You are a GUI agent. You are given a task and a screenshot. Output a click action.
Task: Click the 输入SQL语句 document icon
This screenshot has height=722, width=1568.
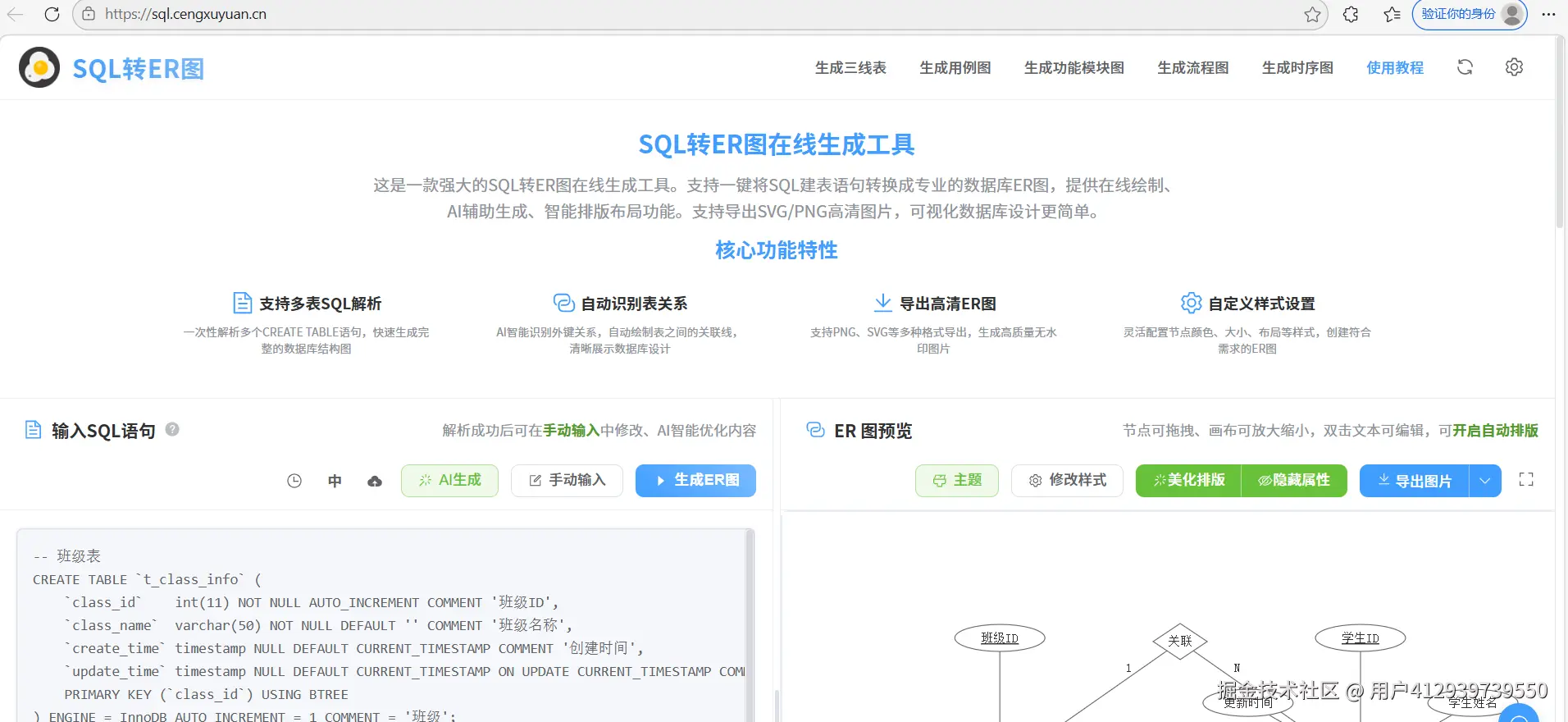[x=34, y=430]
